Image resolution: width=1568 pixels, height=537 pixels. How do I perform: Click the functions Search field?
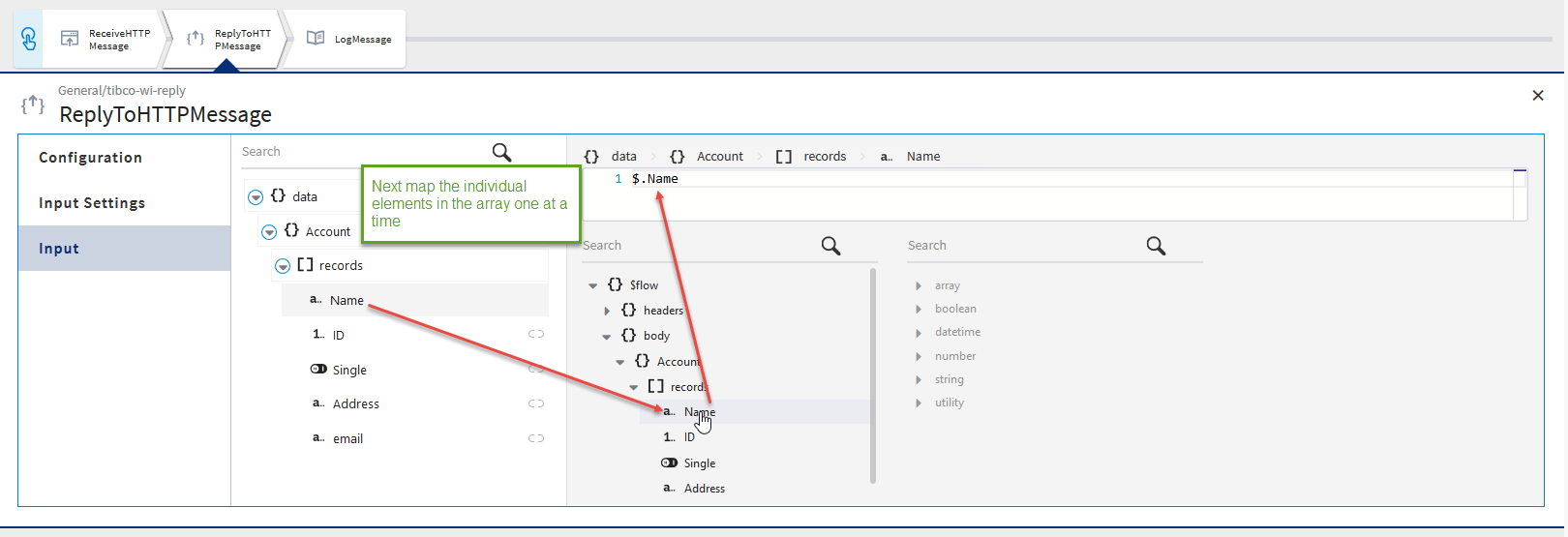click(x=1021, y=246)
